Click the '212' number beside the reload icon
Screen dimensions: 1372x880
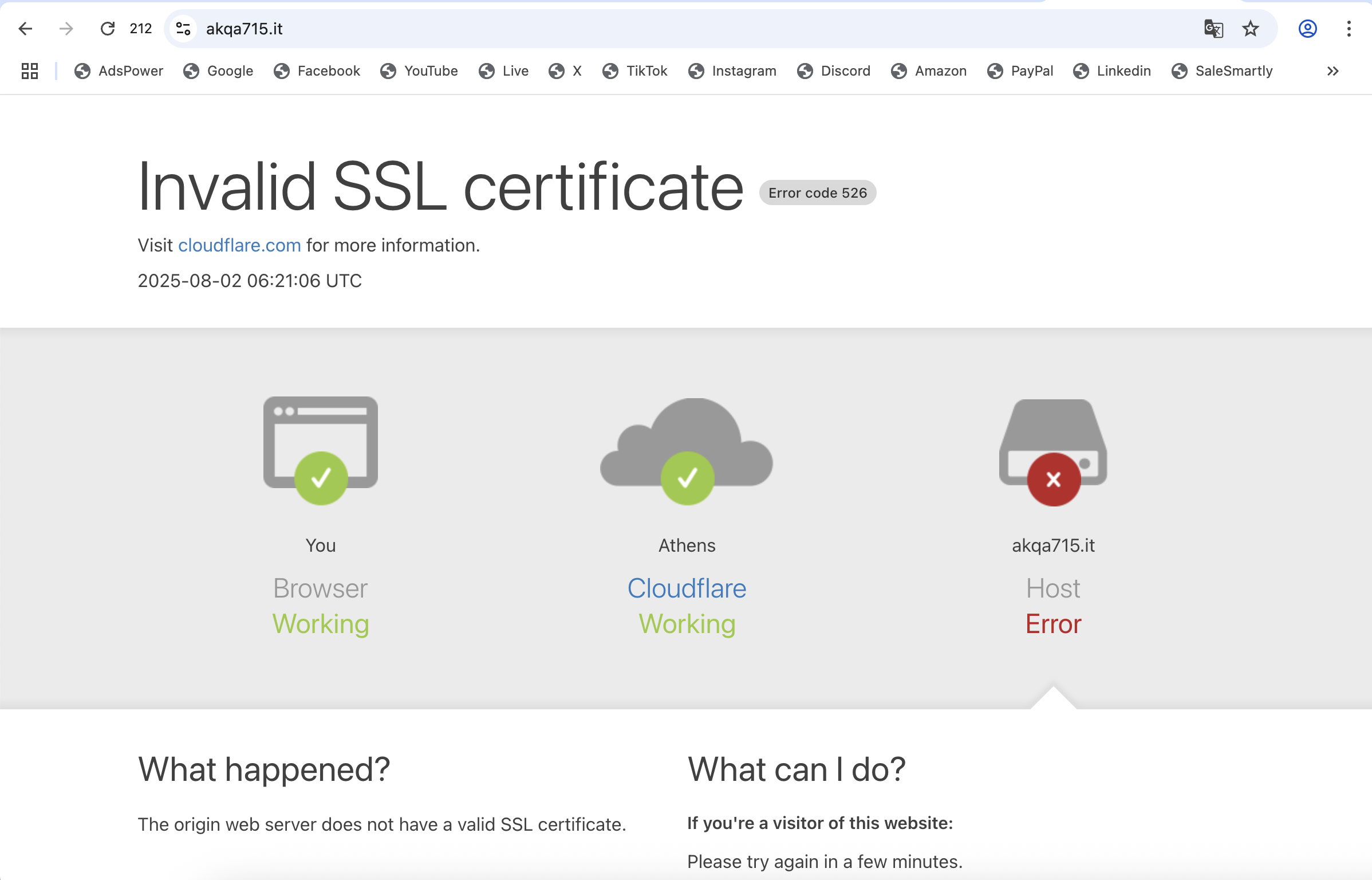tap(141, 29)
